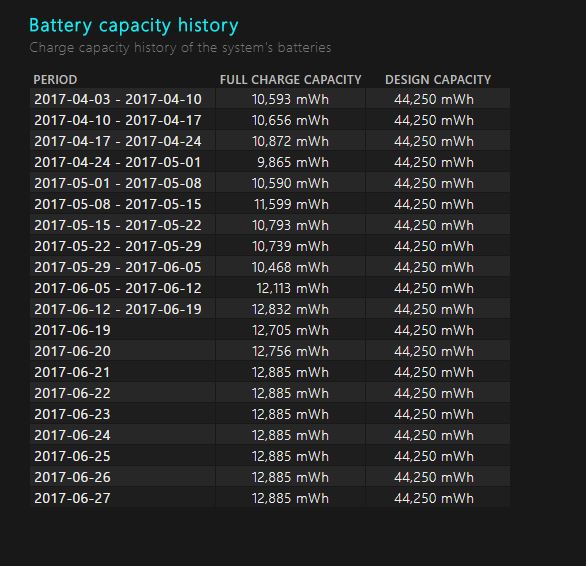Click design capacity in the 2017-06-23 row

(434, 414)
